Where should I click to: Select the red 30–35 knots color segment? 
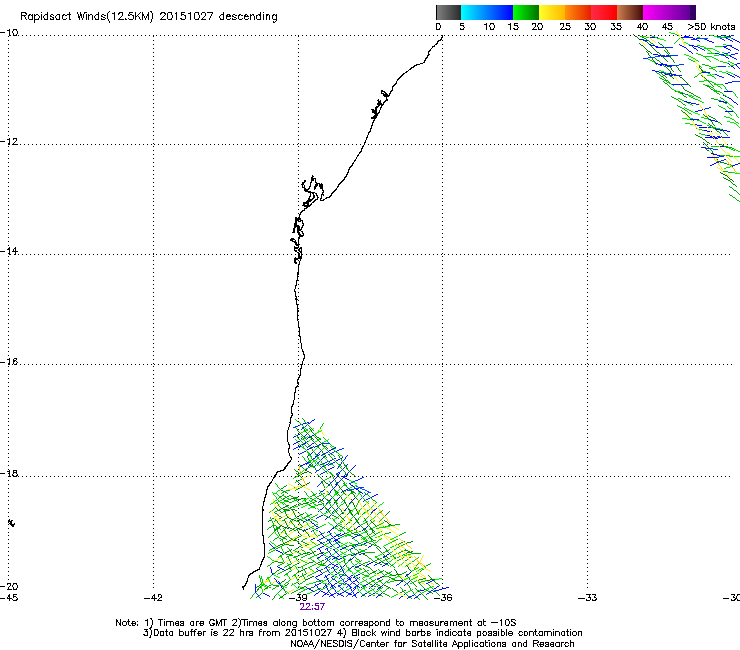click(x=604, y=12)
